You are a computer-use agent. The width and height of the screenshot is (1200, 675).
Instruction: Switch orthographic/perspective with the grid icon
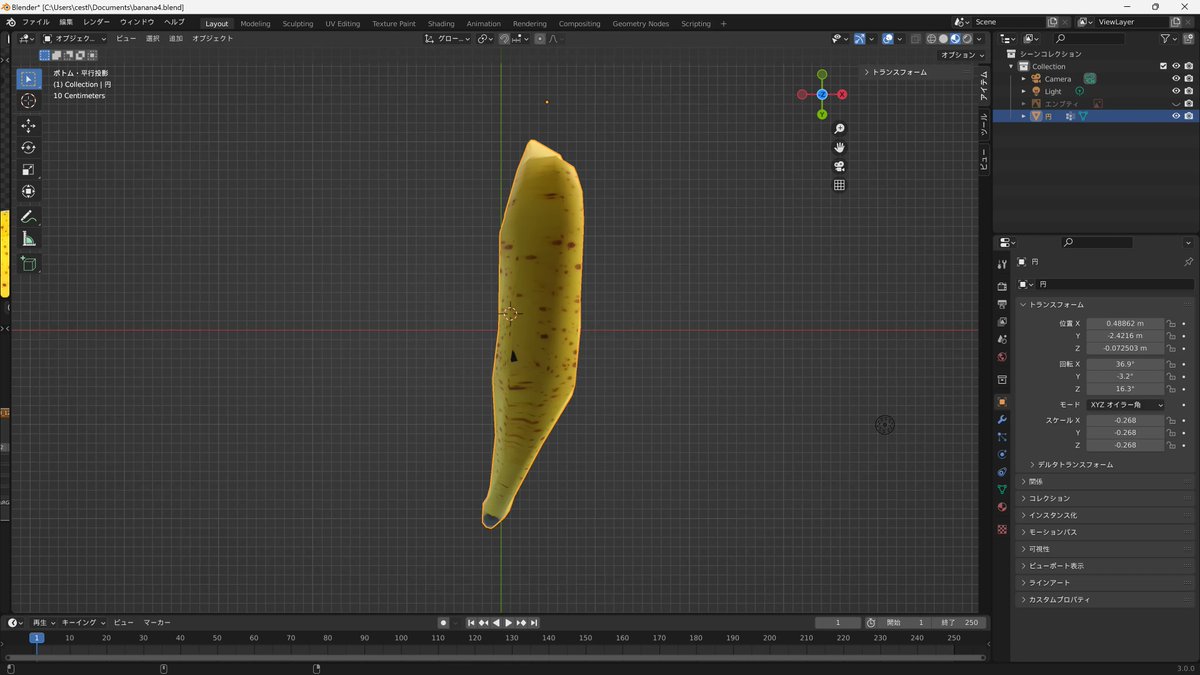[x=839, y=185]
